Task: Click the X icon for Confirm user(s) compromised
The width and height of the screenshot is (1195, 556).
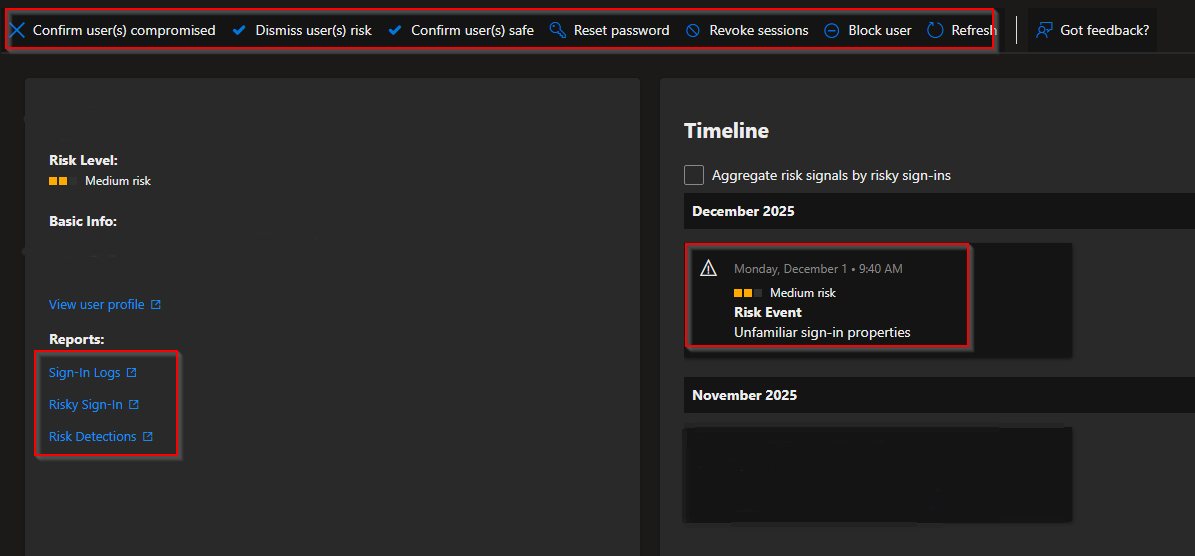Action: 17,30
